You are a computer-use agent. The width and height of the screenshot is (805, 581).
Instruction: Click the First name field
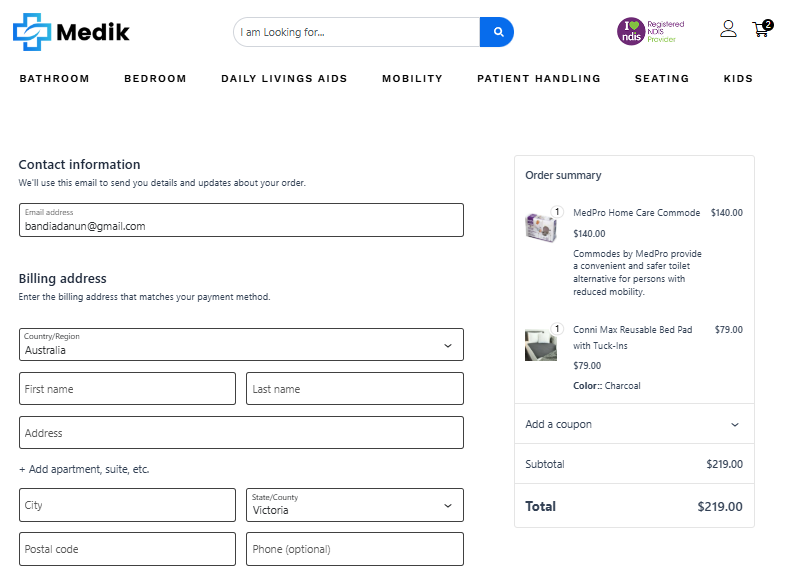(127, 389)
